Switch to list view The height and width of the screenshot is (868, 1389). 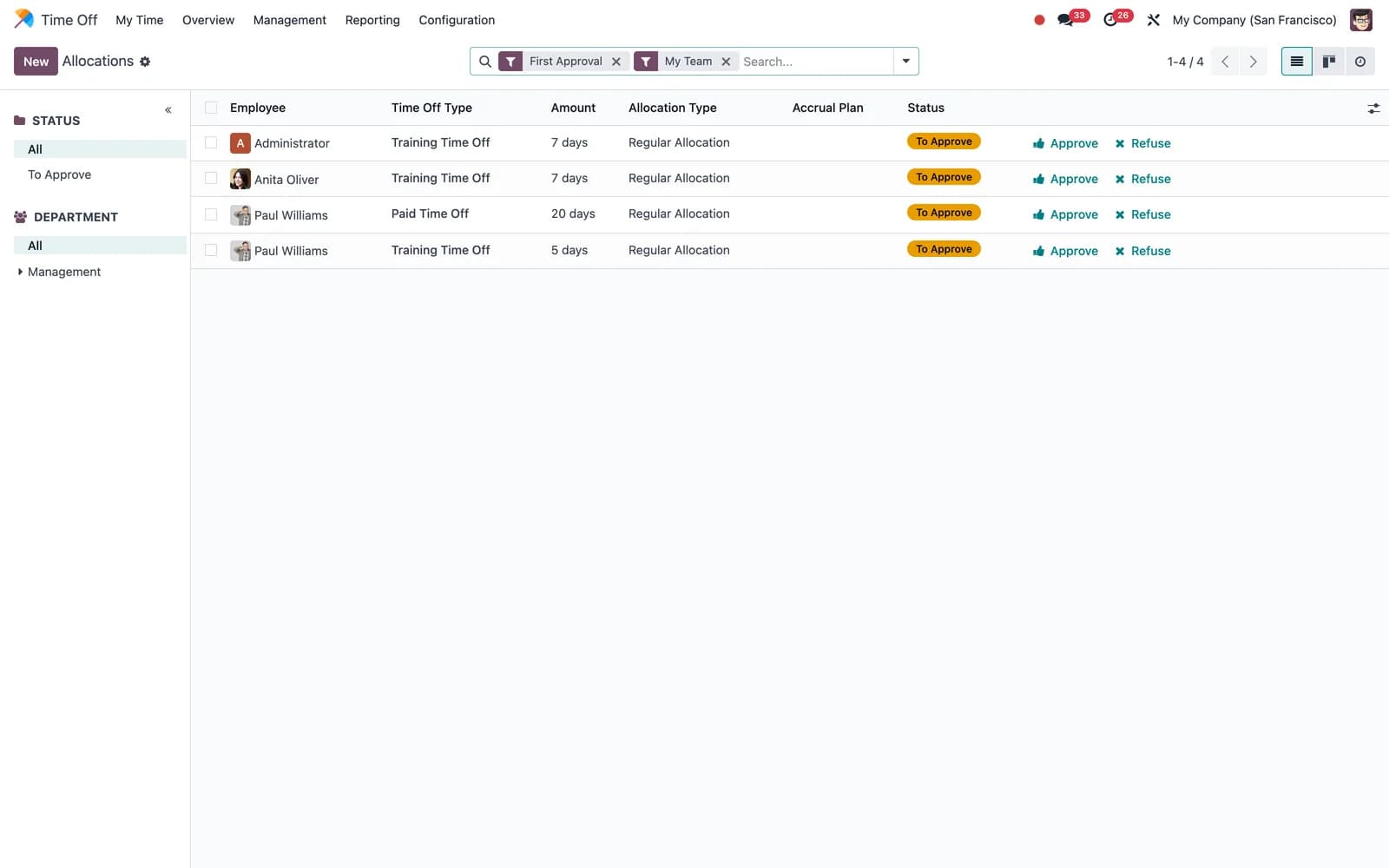pyautogui.click(x=1297, y=62)
